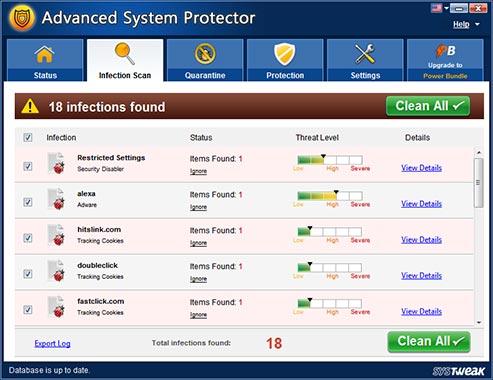Open the Status tab house icon
This screenshot has width=493, height=380.
(45, 54)
